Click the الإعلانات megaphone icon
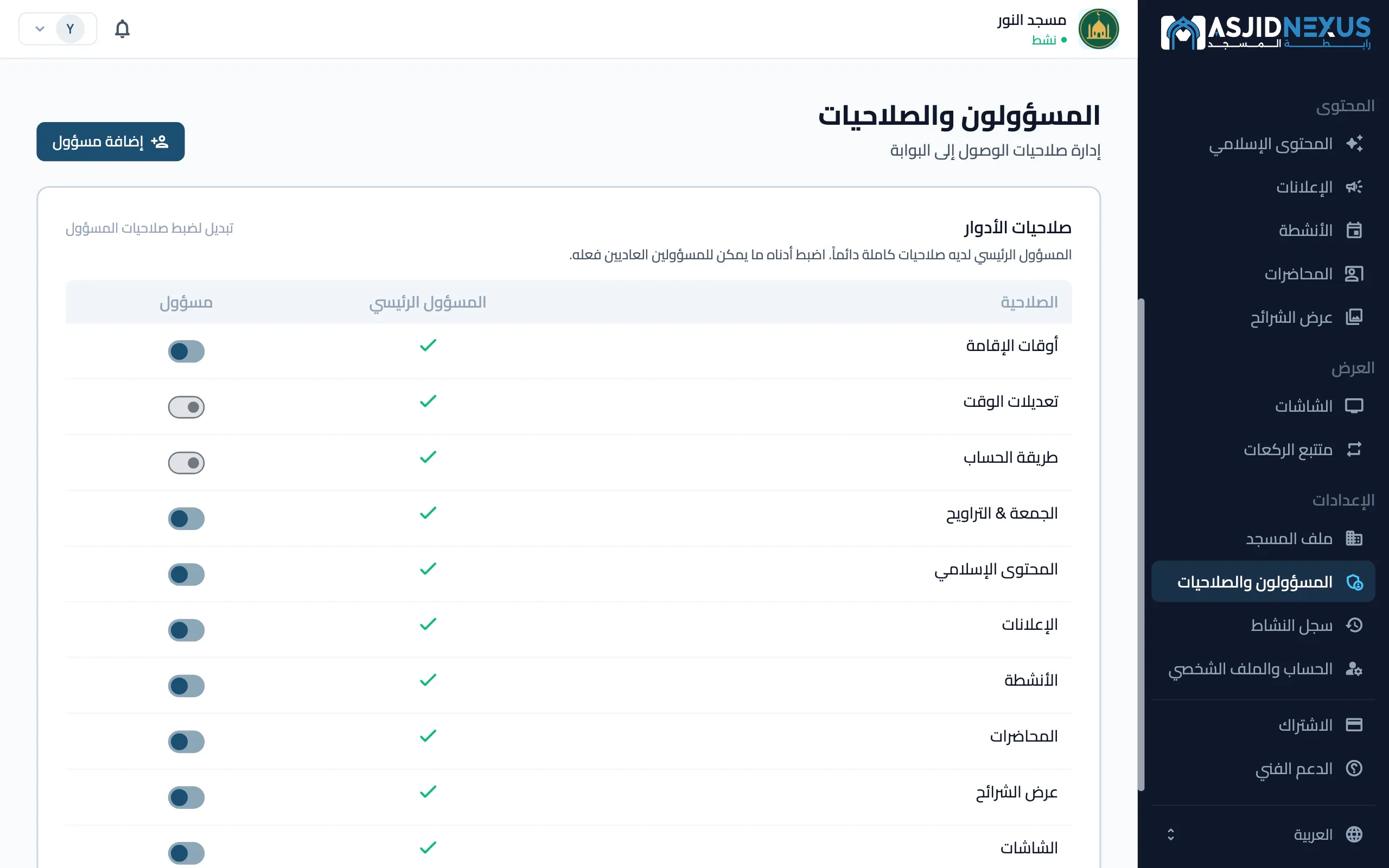Screen dimensions: 1389x868 click(1354, 187)
